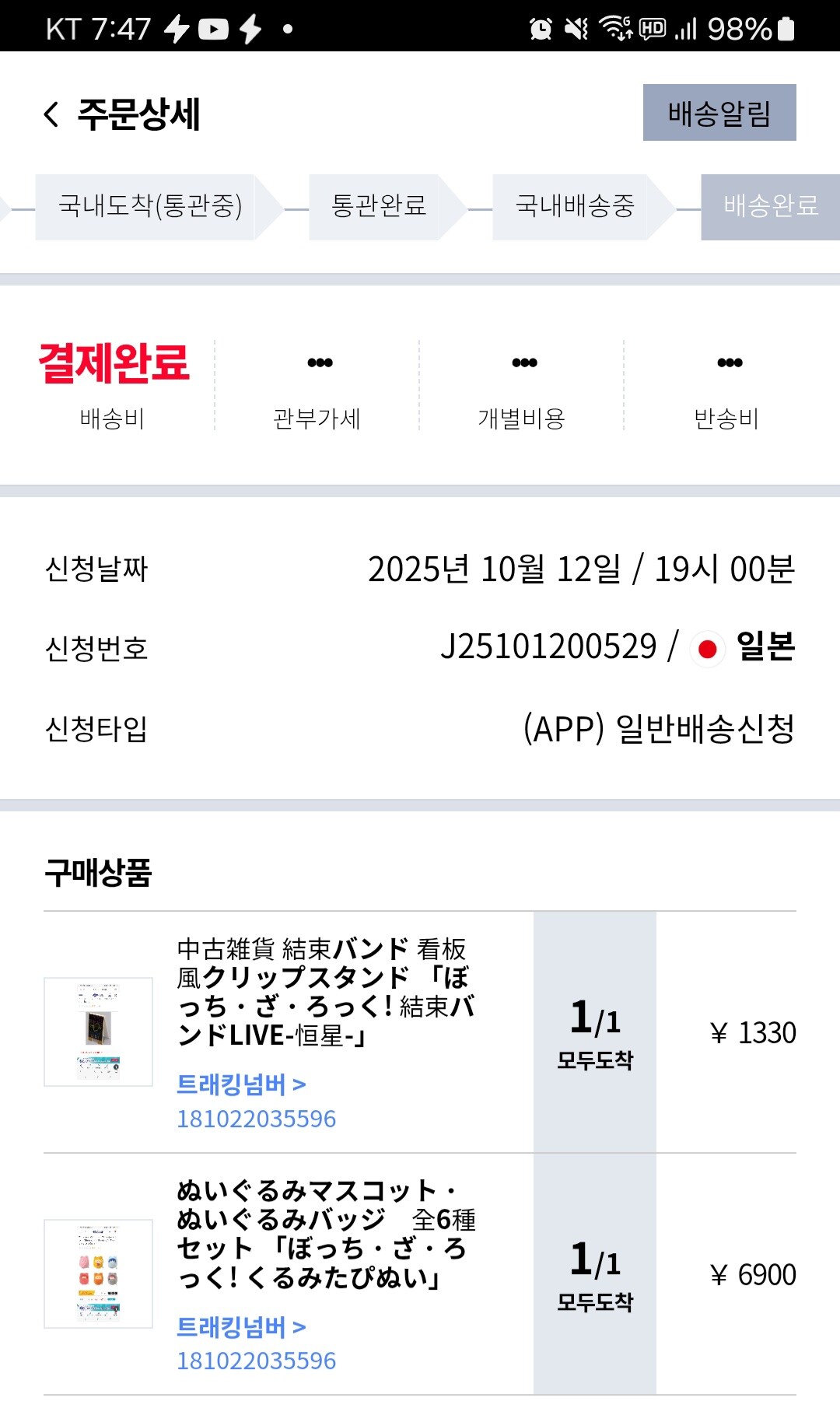Image resolution: width=840 pixels, height=1422 pixels.
Task: Tap the muted sound icon in status bar
Action: click(x=574, y=29)
